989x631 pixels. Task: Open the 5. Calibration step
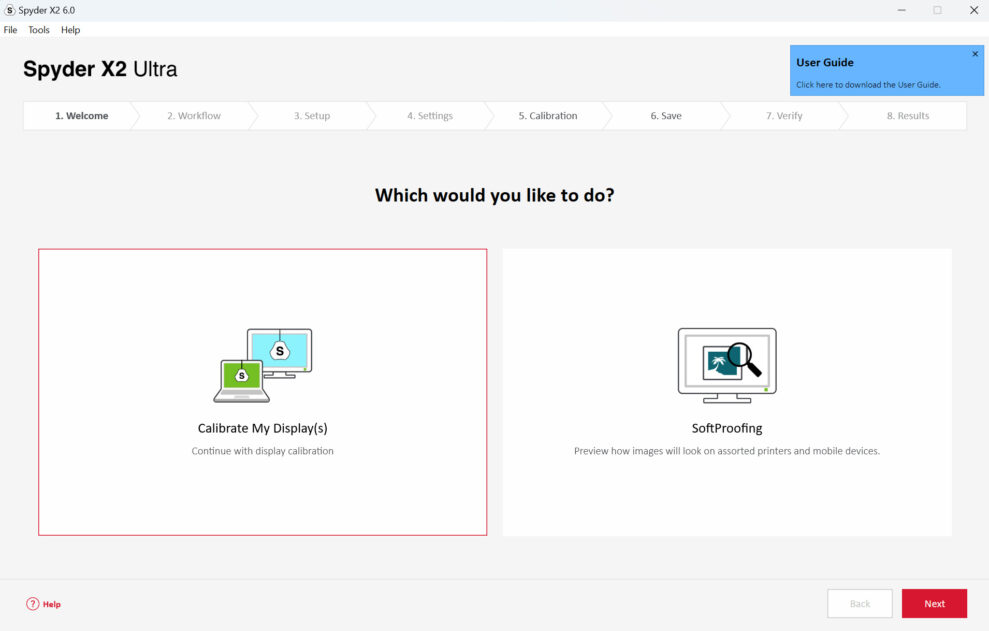547,116
